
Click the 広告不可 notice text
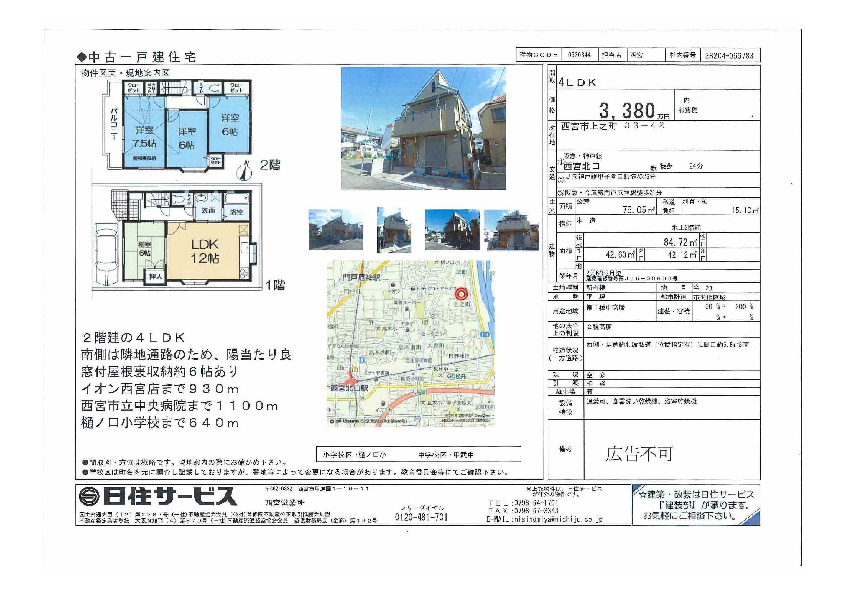(640, 454)
